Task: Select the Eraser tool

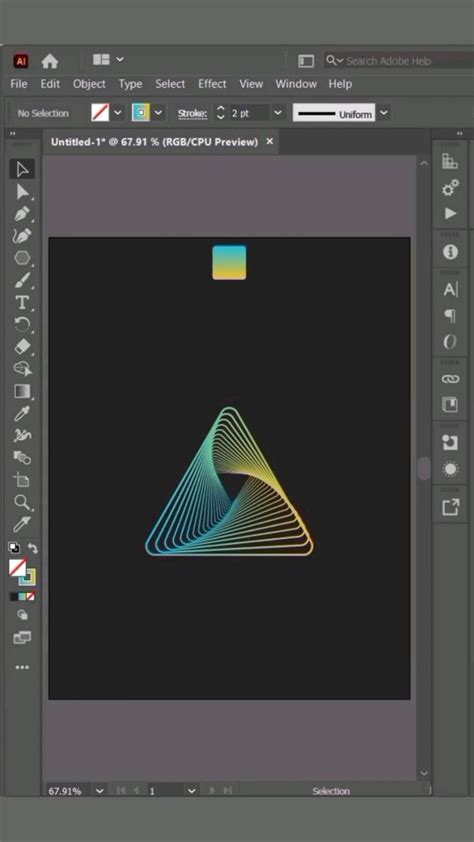Action: [x=22, y=346]
